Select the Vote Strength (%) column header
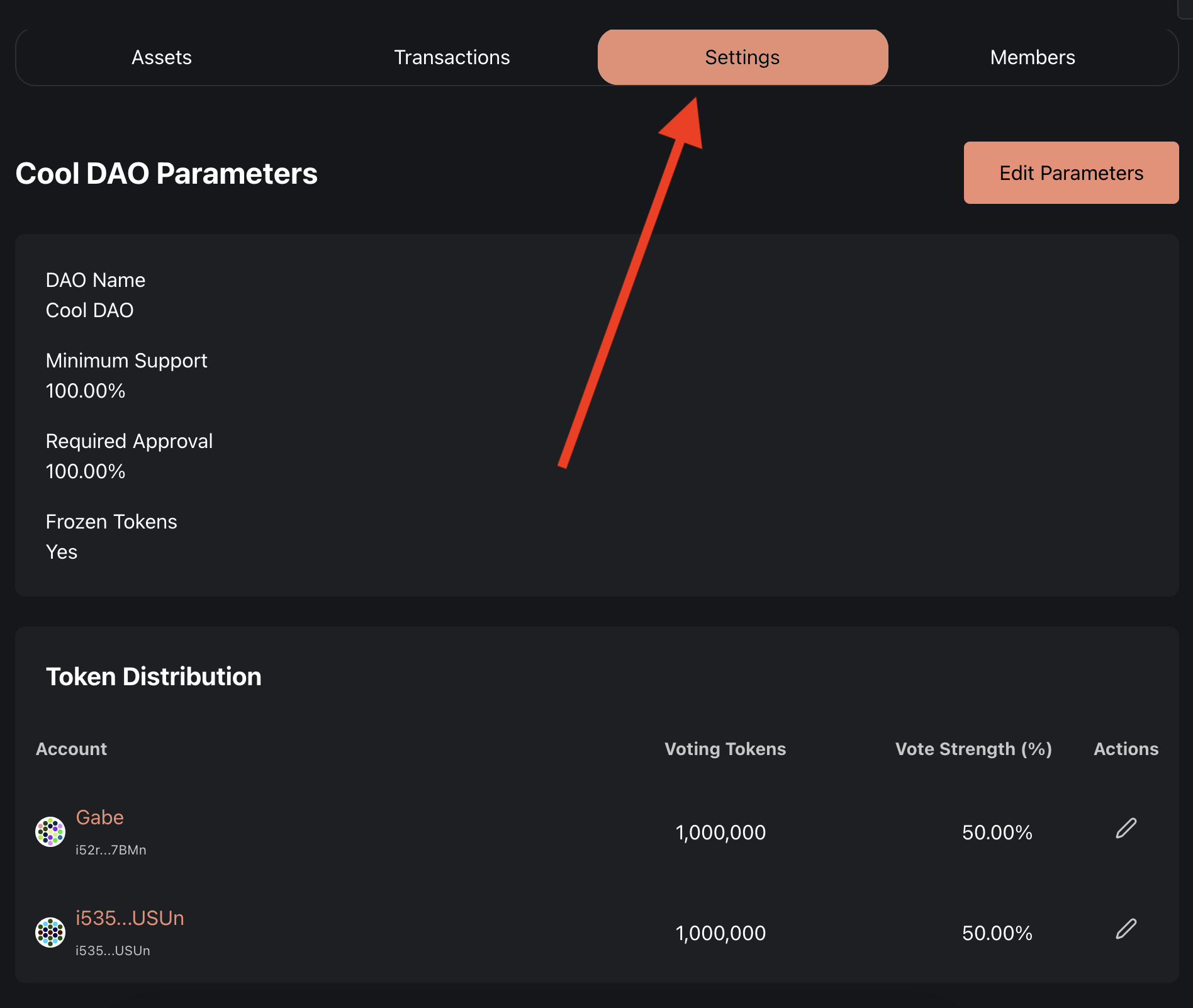The image size is (1193, 1008). pyautogui.click(x=973, y=749)
